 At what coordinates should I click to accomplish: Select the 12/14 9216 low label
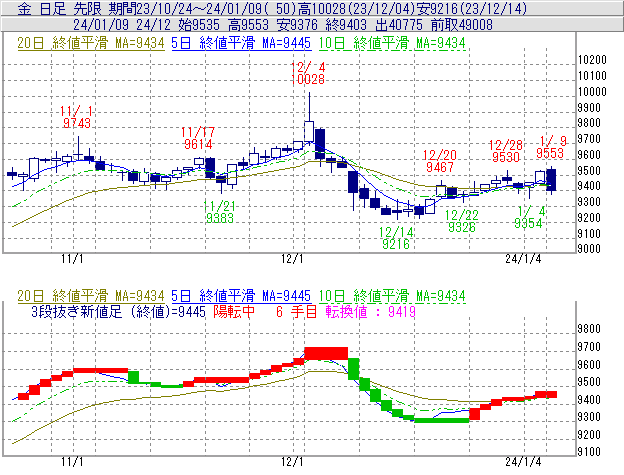[x=396, y=238]
